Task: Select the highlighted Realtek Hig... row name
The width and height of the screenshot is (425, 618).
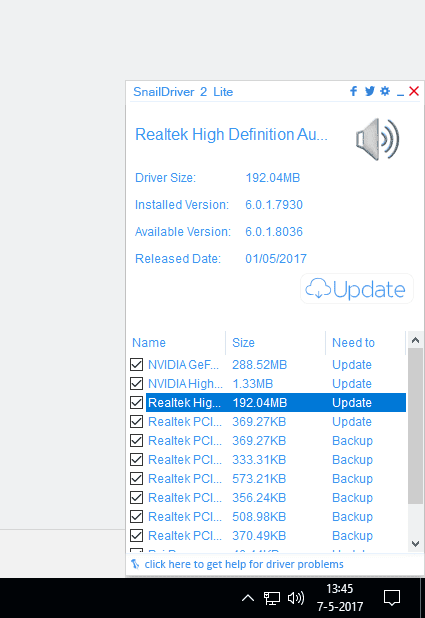Action: click(184, 402)
